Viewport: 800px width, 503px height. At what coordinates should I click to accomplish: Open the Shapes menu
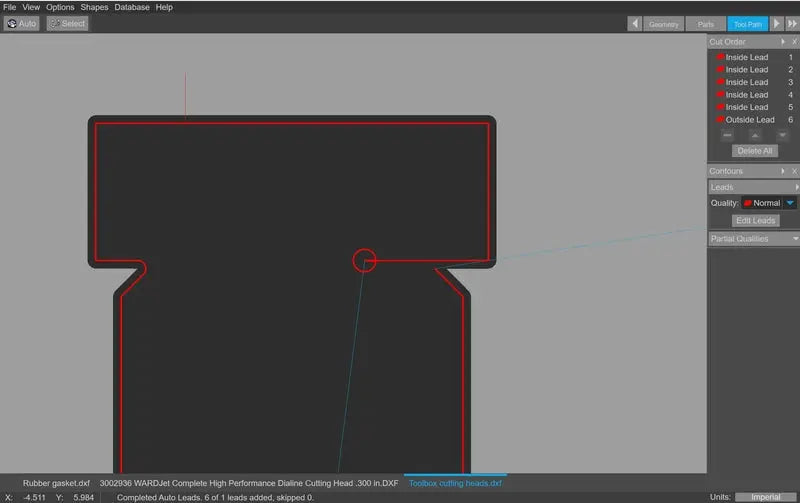[x=94, y=7]
